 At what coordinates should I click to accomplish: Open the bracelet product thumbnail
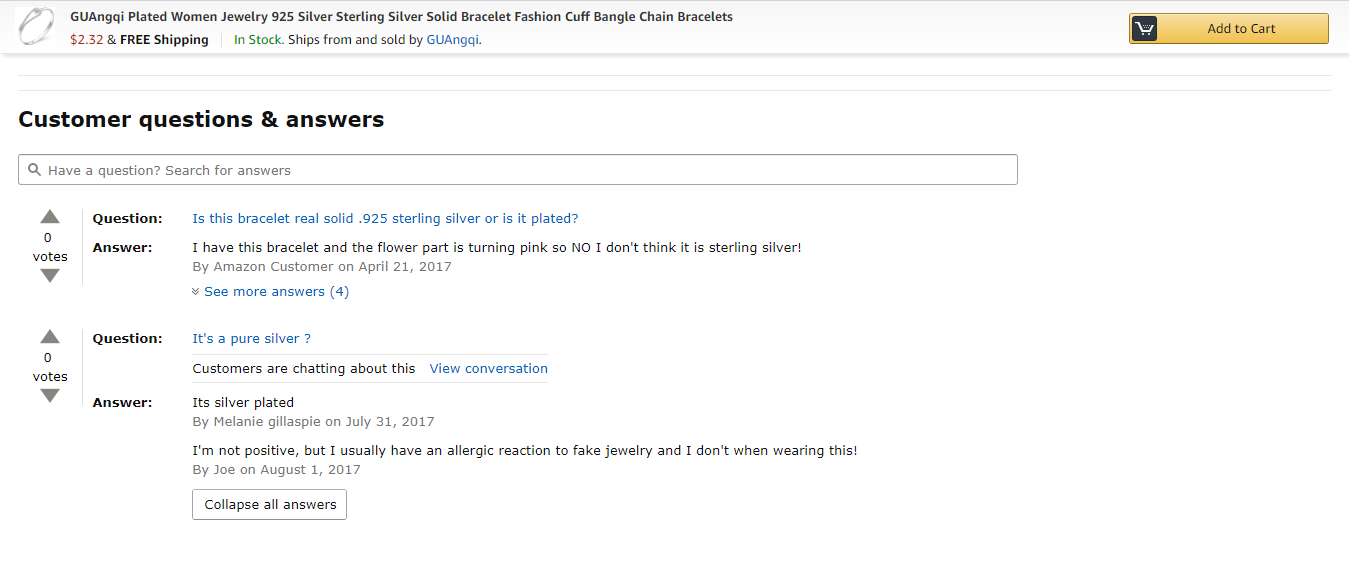click(37, 27)
